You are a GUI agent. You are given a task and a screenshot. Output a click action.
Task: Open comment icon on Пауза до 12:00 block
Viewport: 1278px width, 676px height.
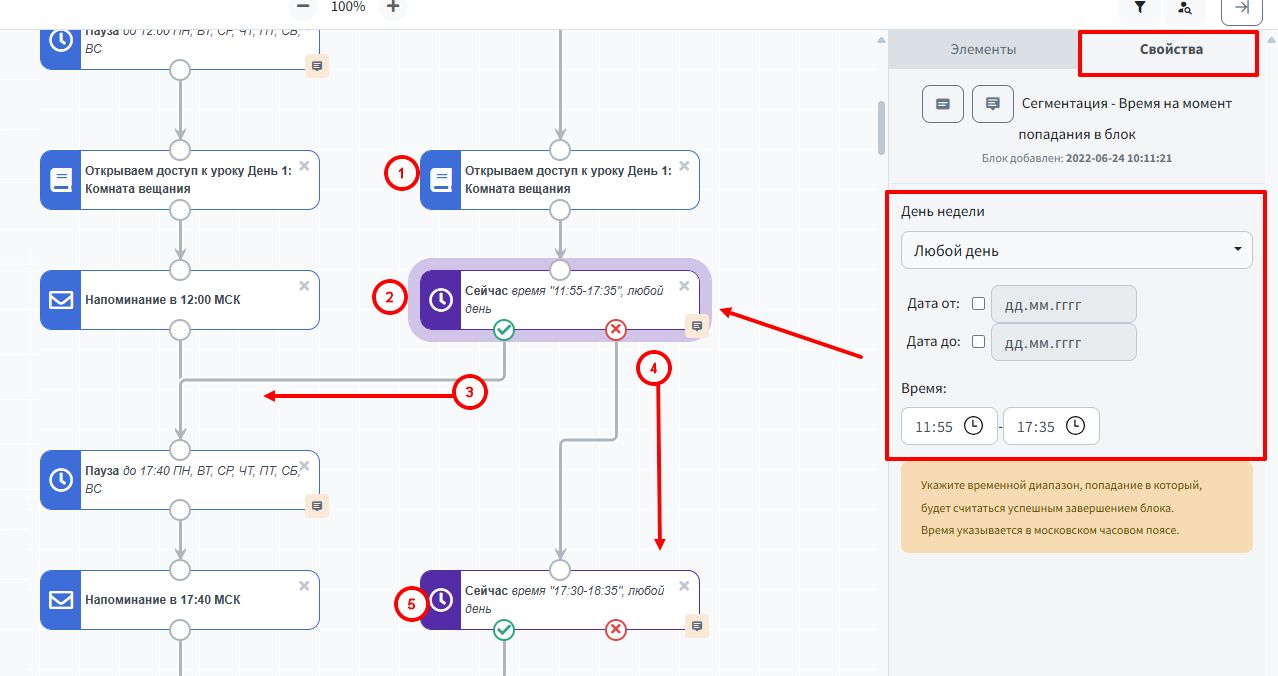(x=317, y=66)
